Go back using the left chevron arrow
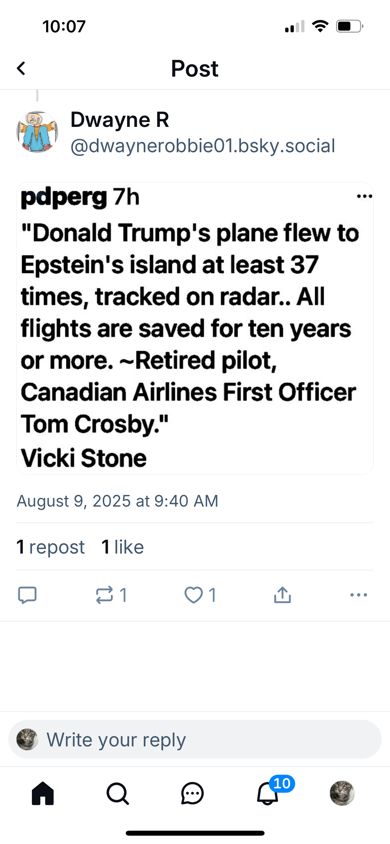Viewport: 390px width, 844px height. coord(21,68)
